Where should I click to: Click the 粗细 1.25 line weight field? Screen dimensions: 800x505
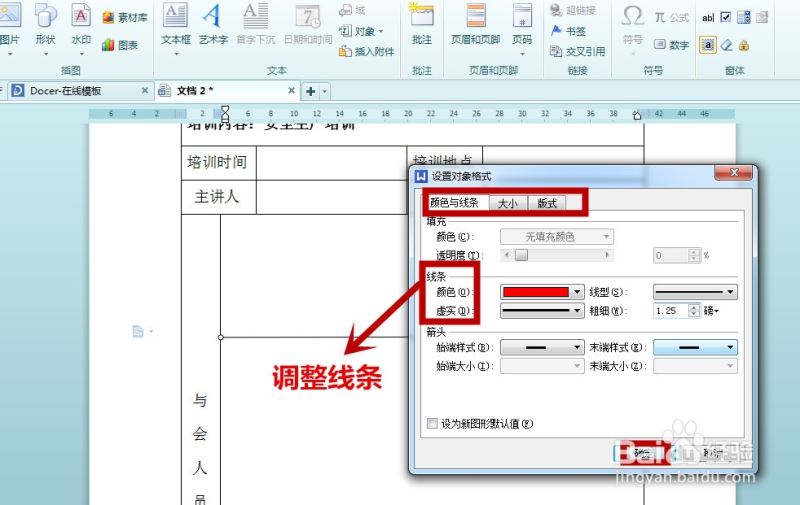pyautogui.click(x=670, y=311)
